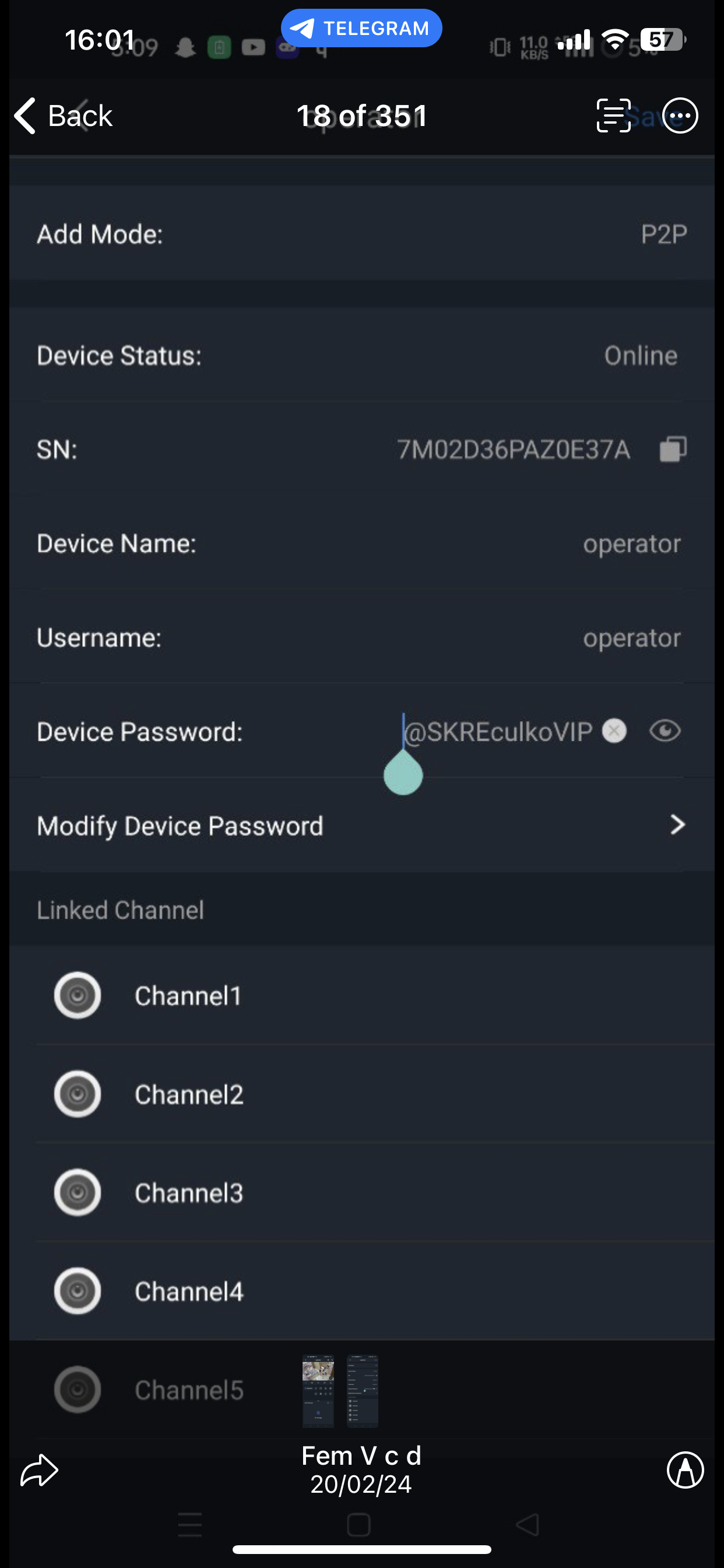The height and width of the screenshot is (1568, 724).
Task: Tap the Device Name operator field
Action: click(x=631, y=544)
